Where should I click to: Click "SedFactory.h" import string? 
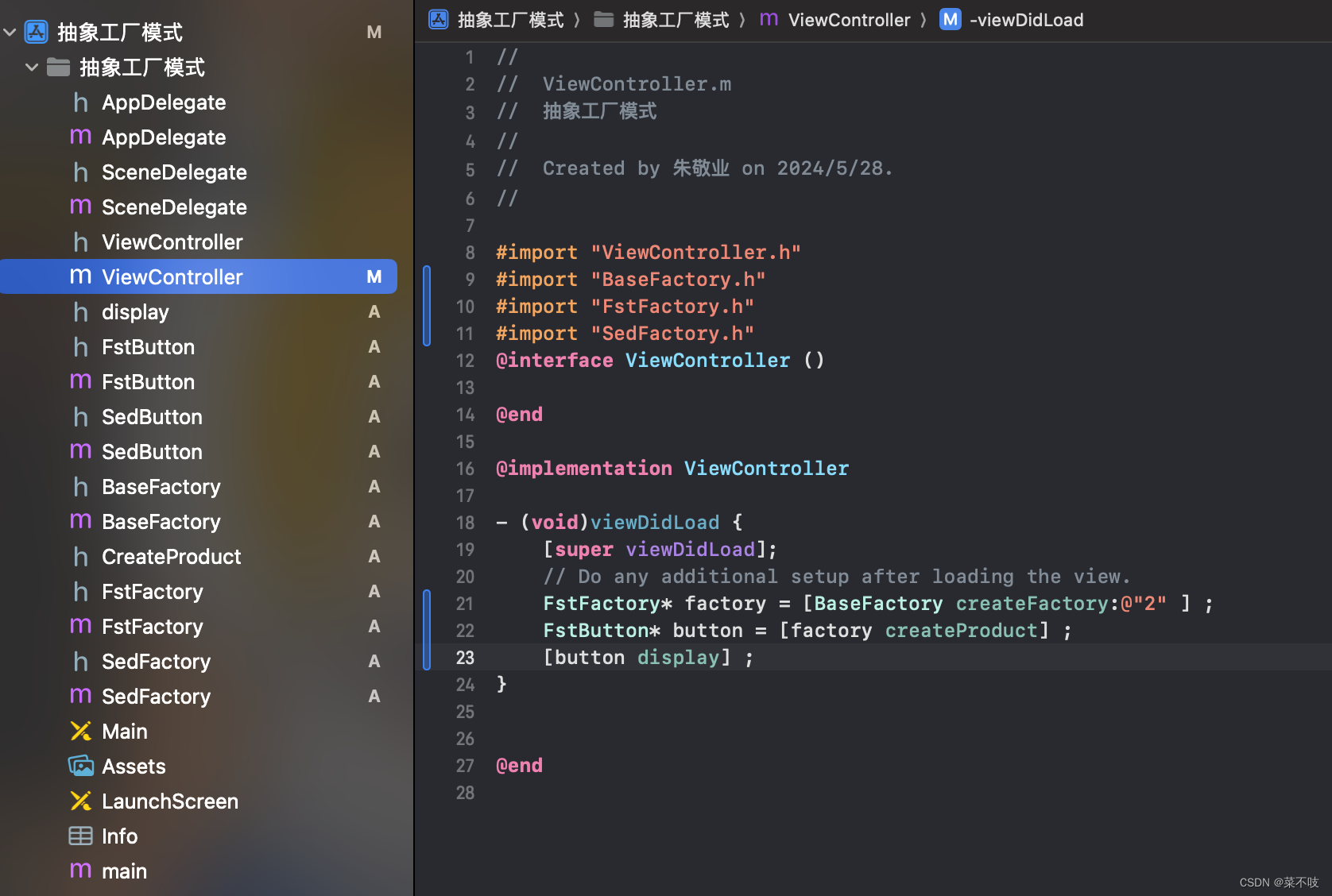(672, 334)
